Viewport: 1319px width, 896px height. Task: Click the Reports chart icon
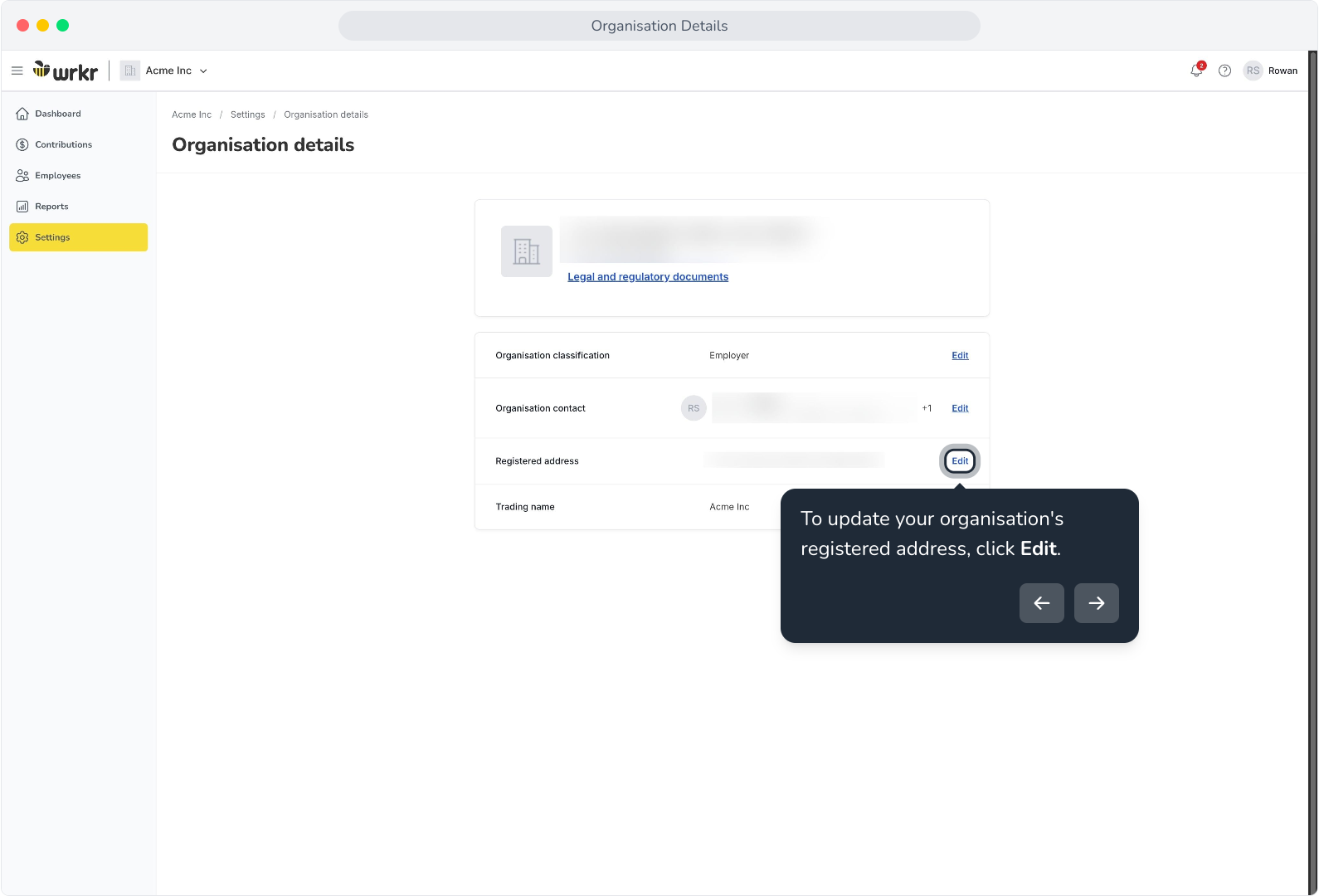click(22, 207)
